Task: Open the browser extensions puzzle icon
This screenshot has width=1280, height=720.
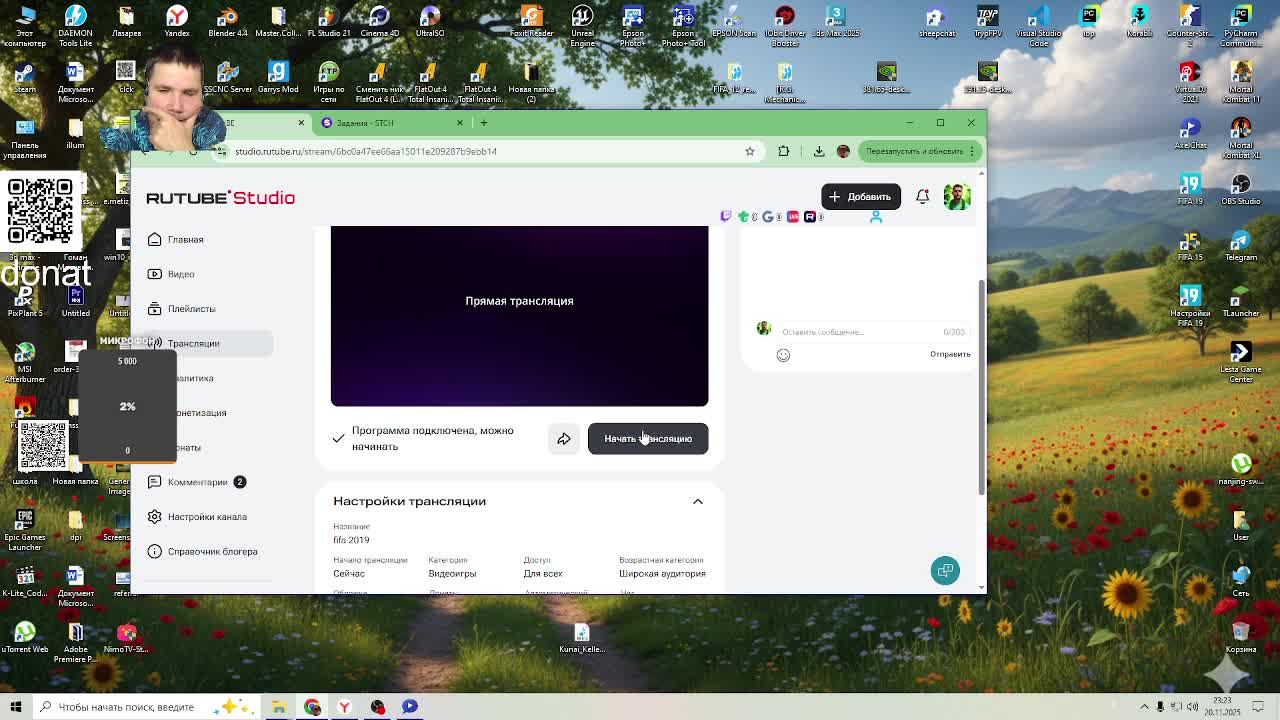Action: (784, 152)
